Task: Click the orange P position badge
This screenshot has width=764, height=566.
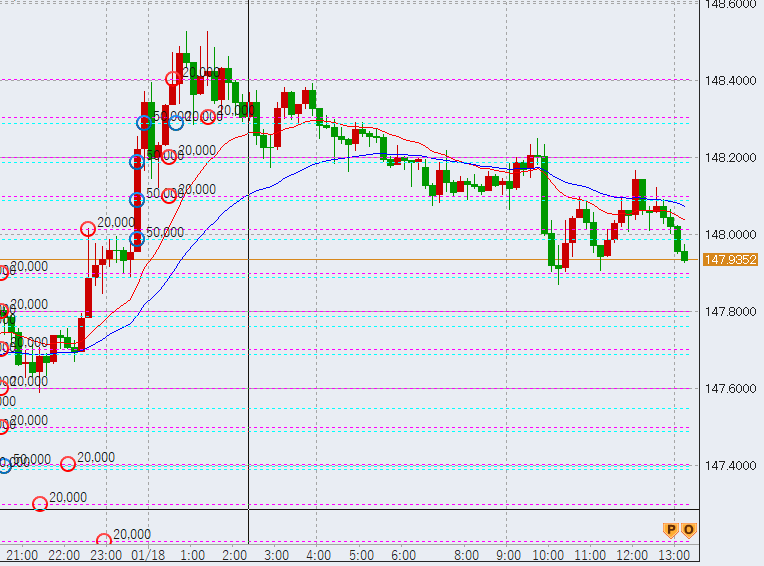Action: click(671, 530)
